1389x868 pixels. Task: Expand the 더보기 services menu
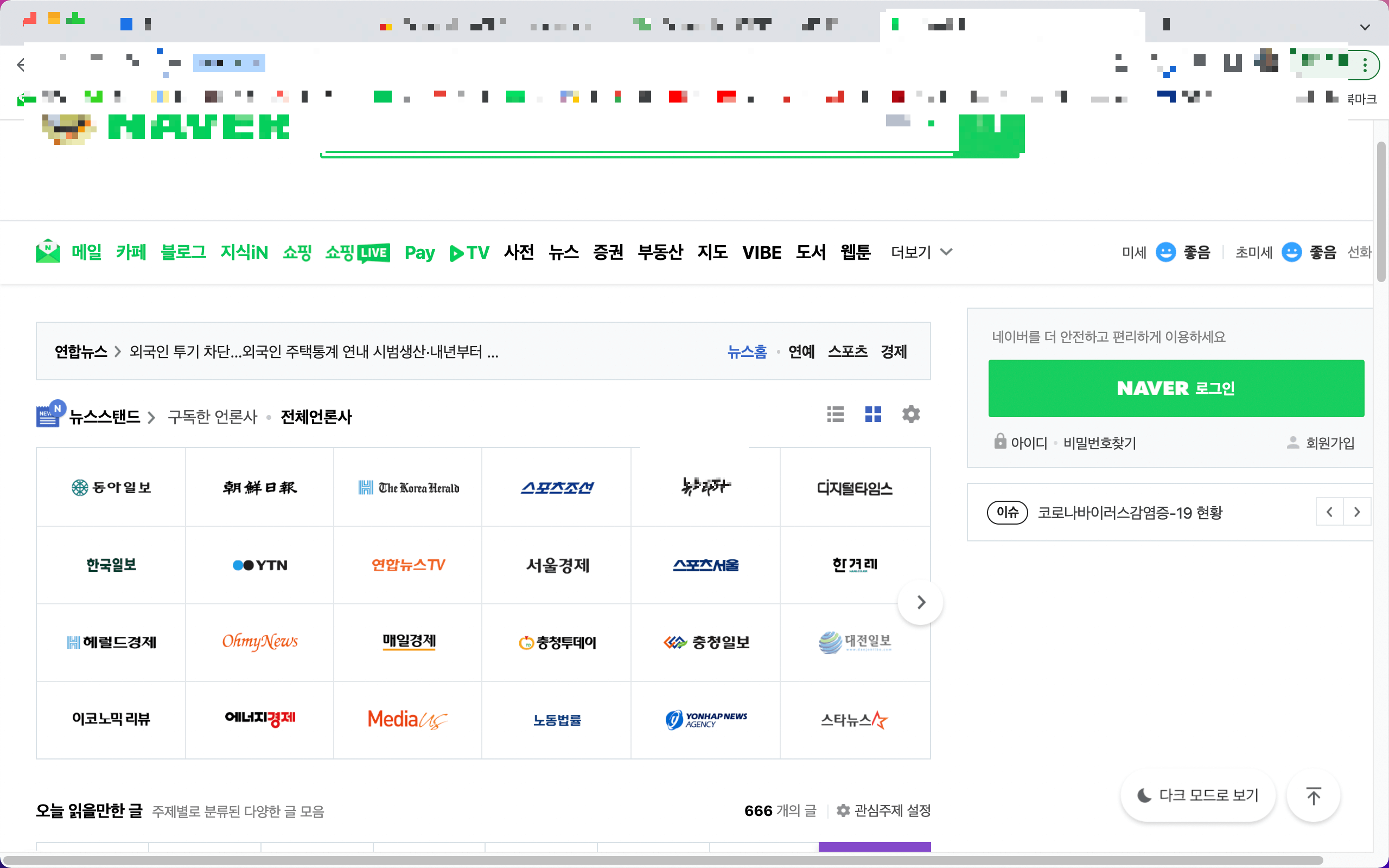(921, 252)
